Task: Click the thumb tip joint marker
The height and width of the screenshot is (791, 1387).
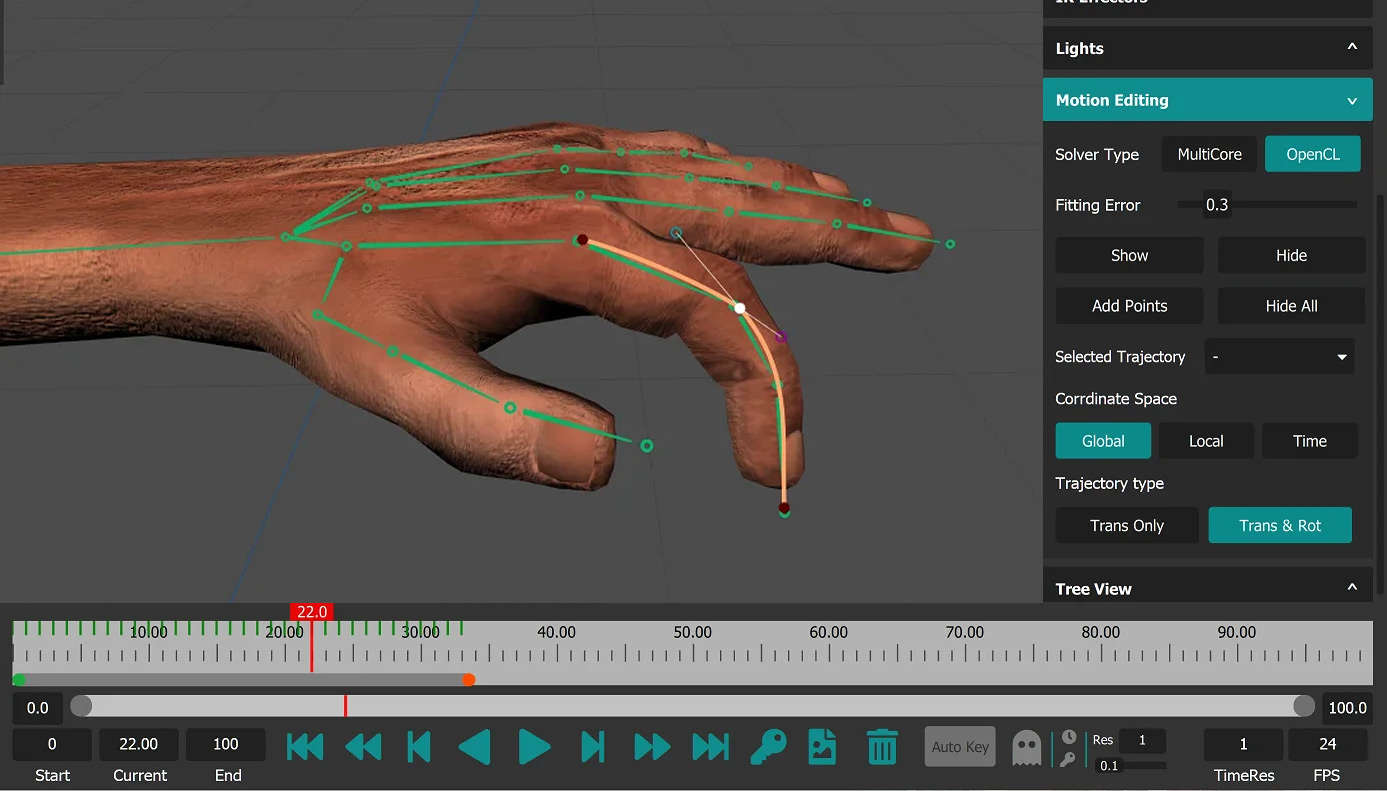Action: click(x=647, y=445)
